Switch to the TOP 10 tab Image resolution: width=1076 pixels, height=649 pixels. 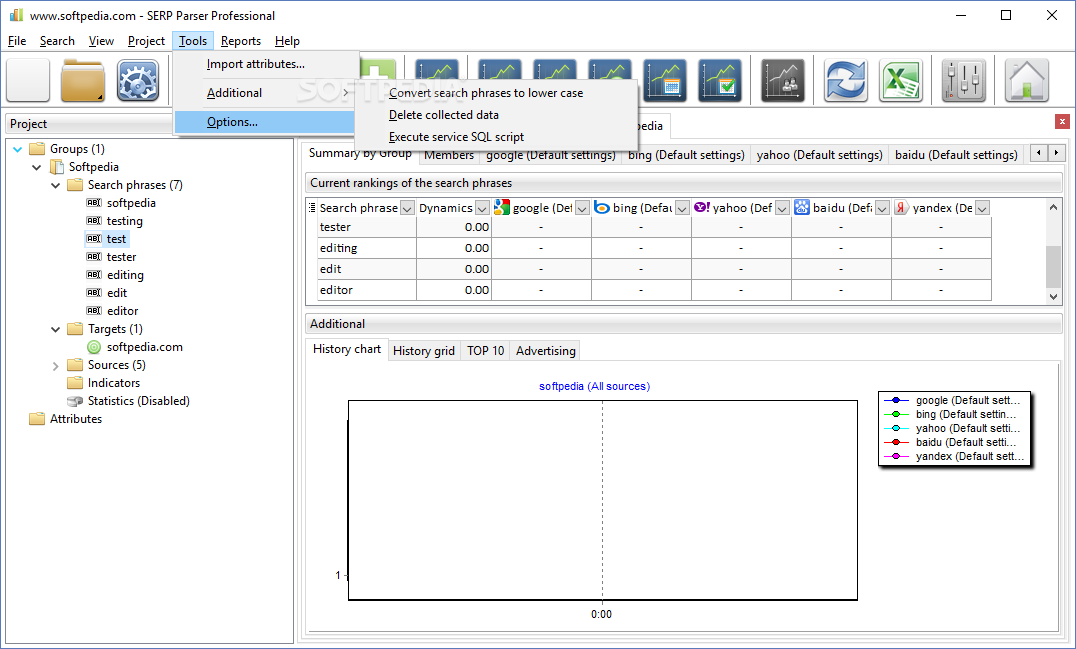(486, 351)
